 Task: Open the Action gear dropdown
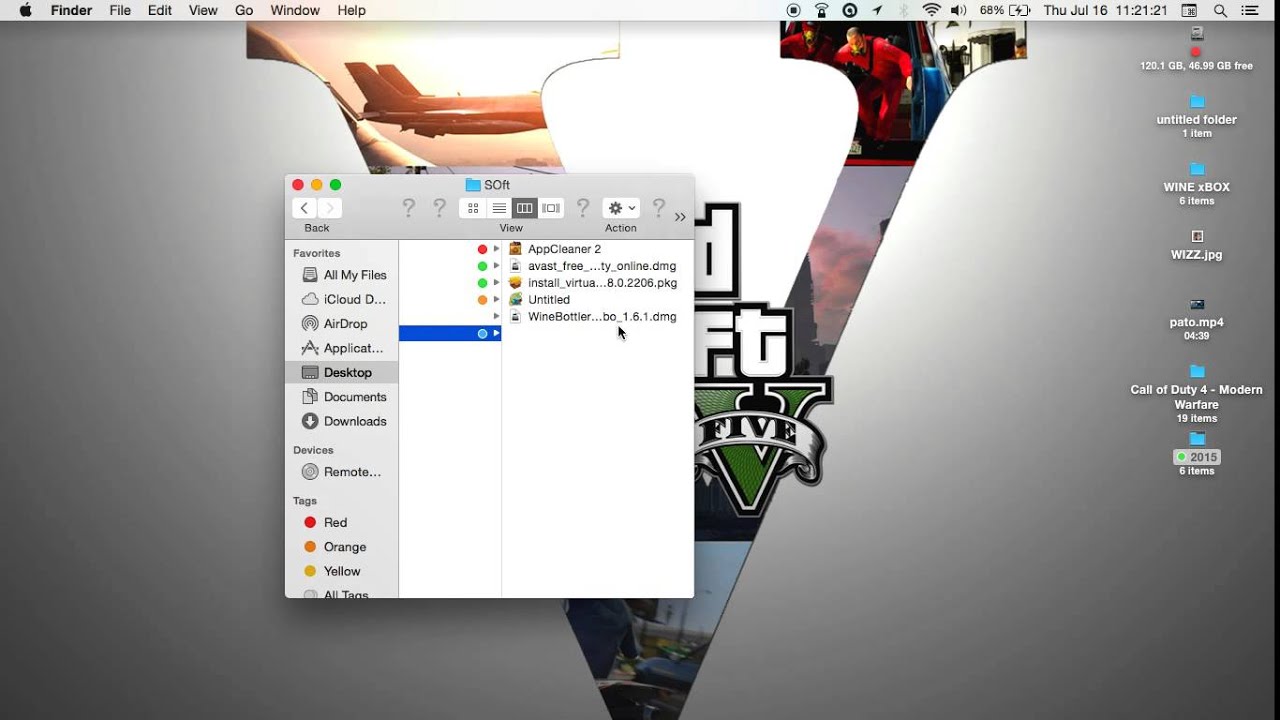(x=621, y=208)
